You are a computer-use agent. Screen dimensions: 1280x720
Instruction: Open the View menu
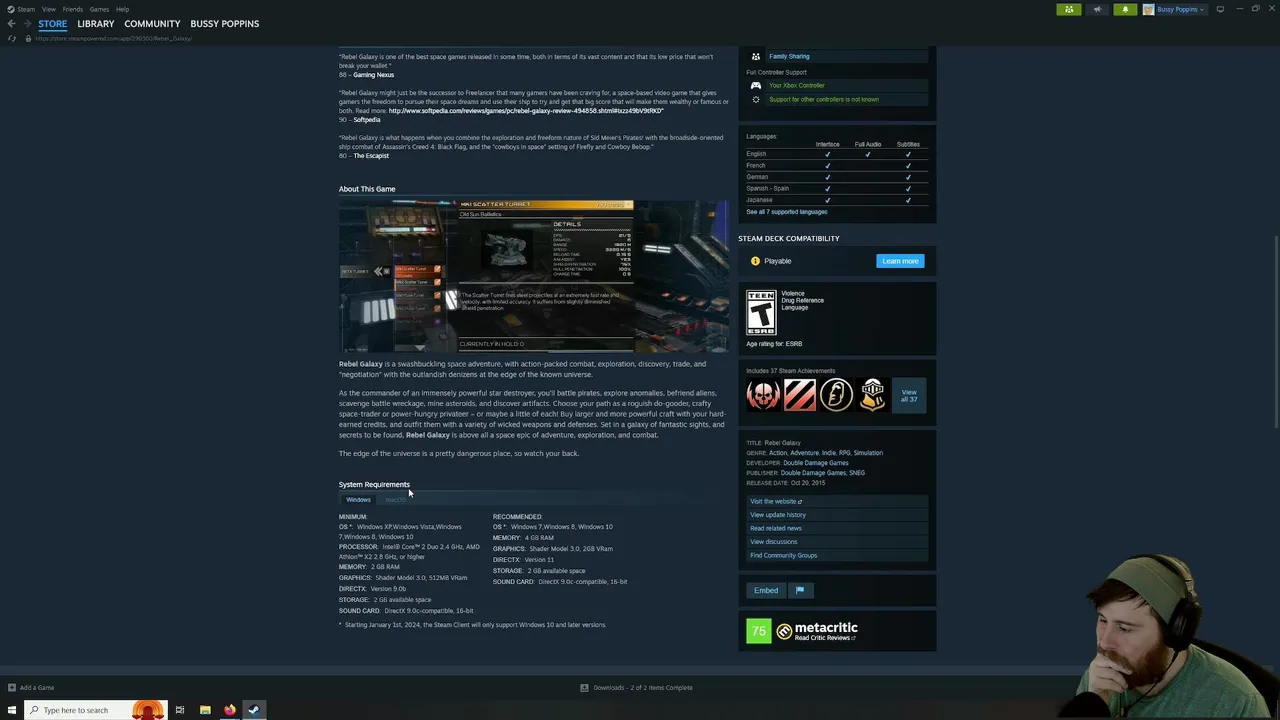coord(49,9)
